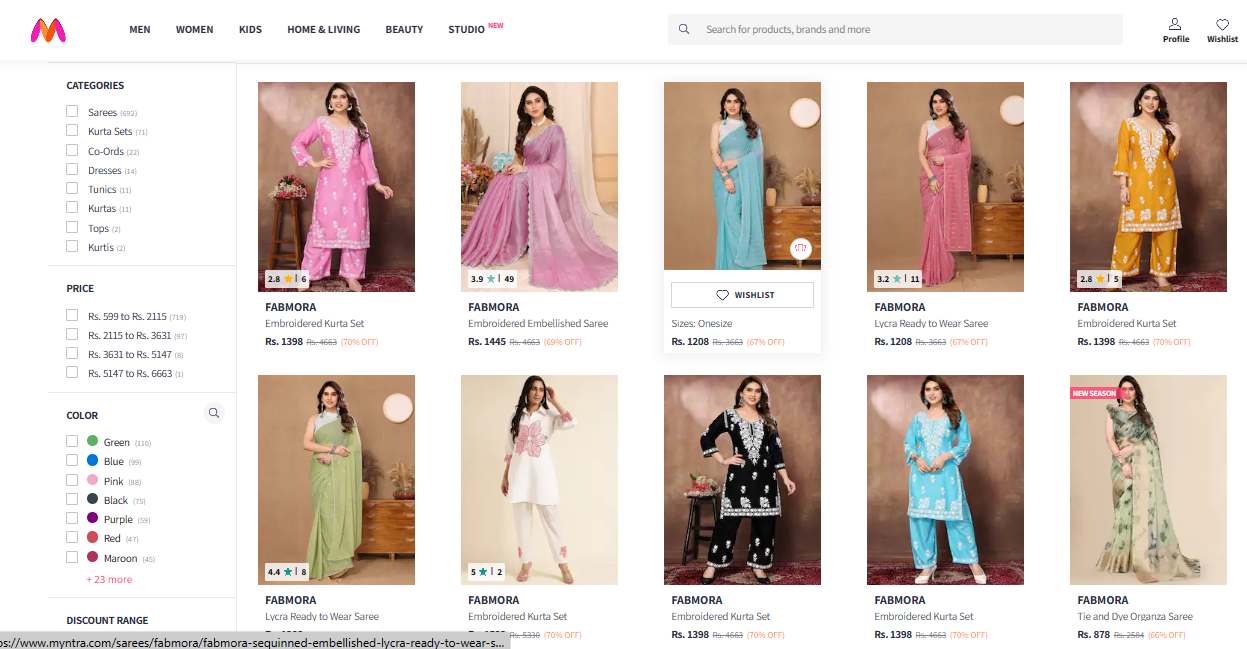
Task: Click the Red color swatch
Action: point(92,538)
